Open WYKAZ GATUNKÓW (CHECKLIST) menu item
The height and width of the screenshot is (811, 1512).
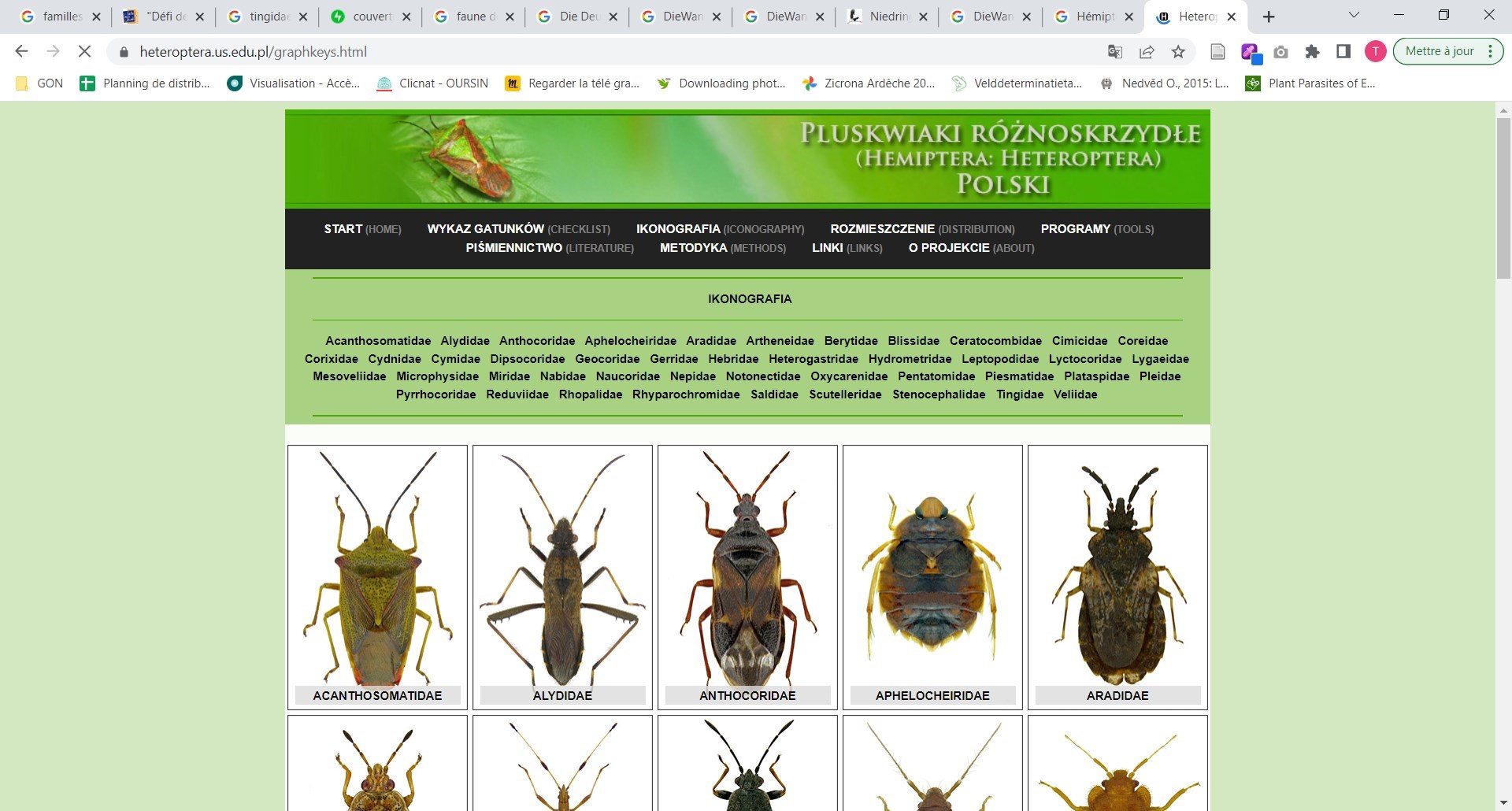[518, 229]
